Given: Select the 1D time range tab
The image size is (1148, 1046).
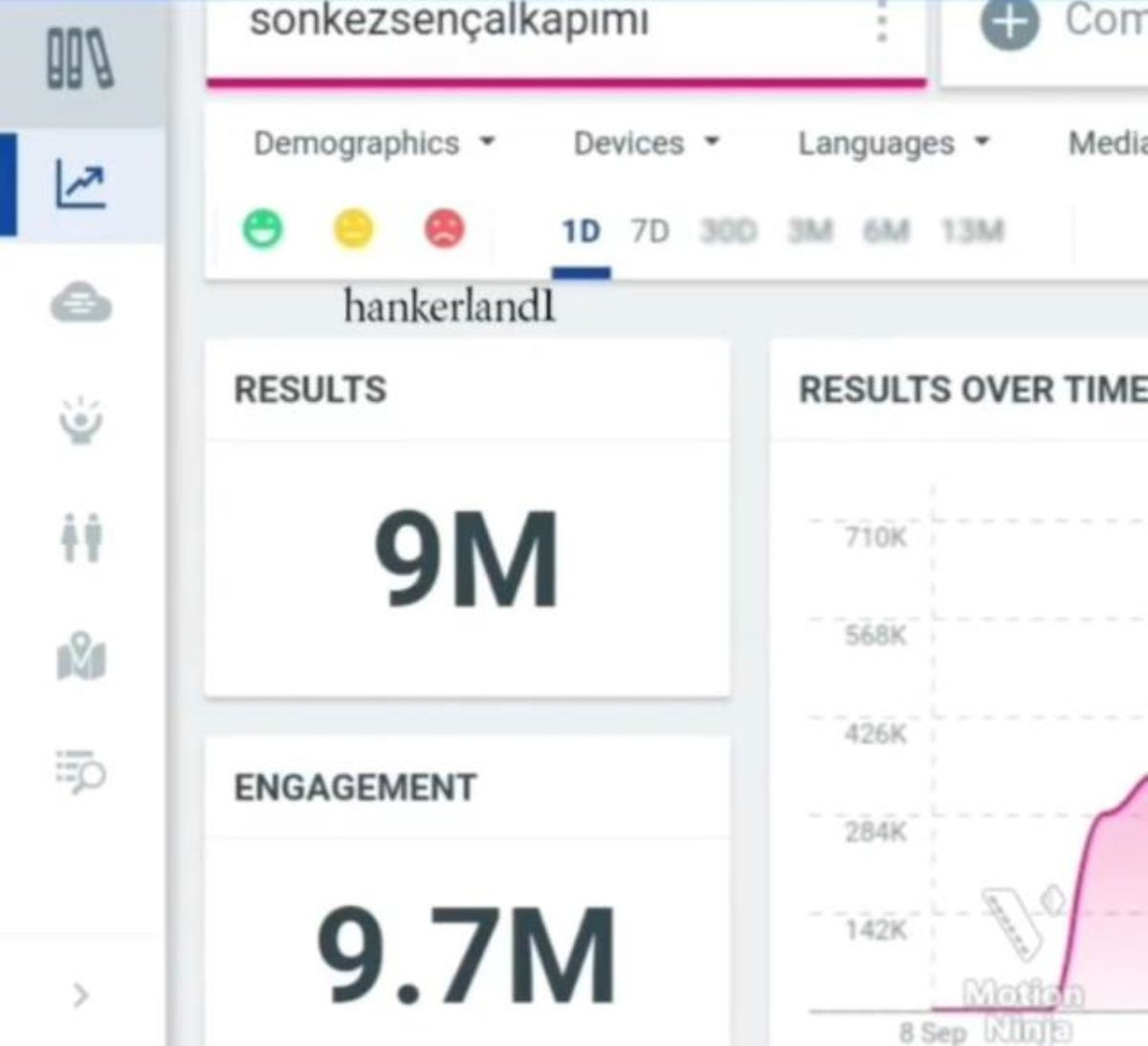Looking at the screenshot, I should click(579, 230).
